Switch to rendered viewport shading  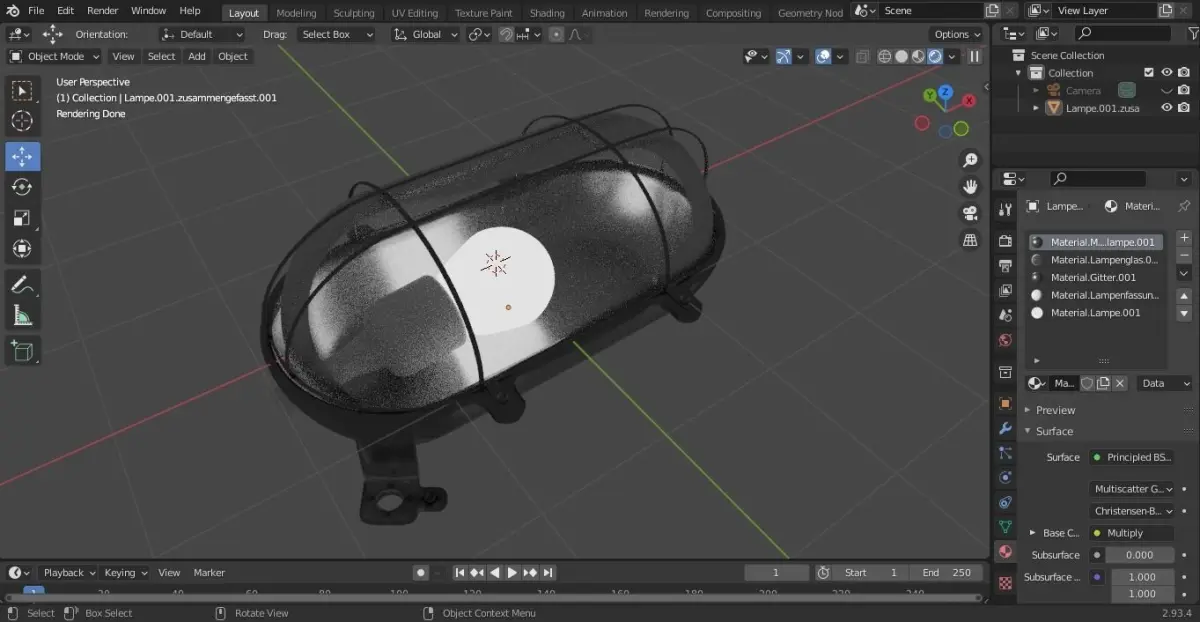tap(935, 57)
